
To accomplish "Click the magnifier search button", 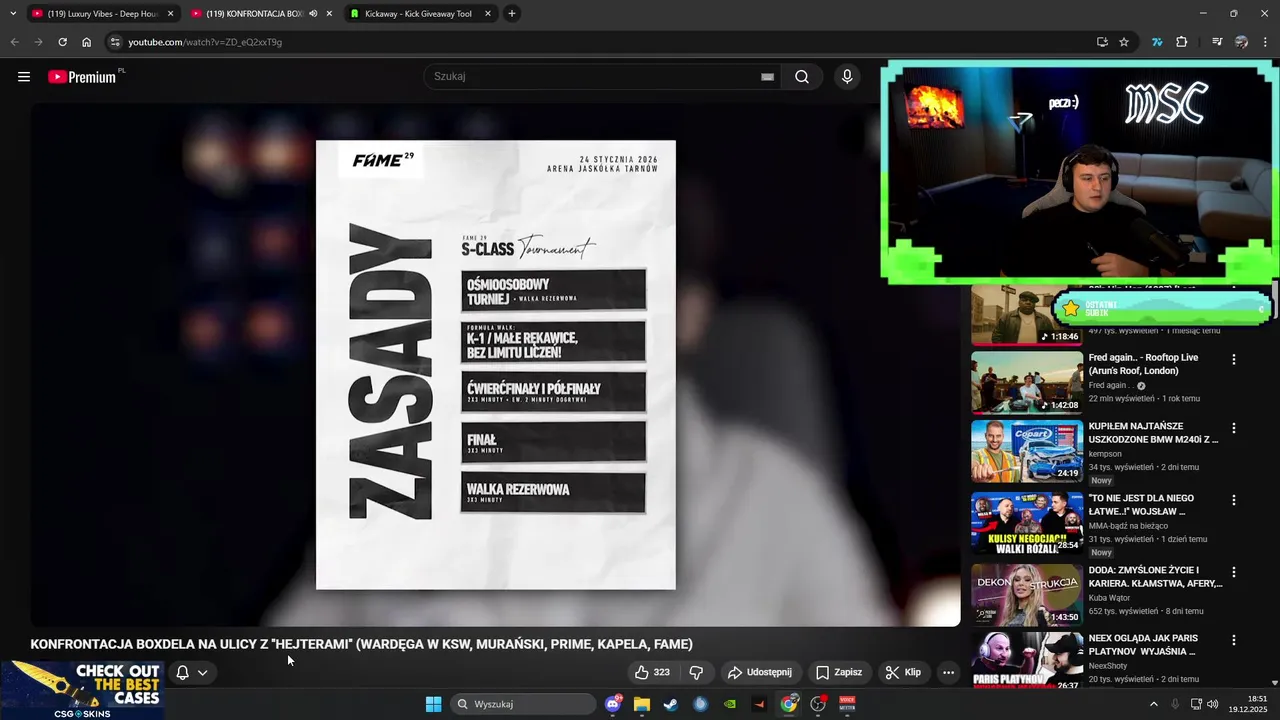I will coord(802,77).
